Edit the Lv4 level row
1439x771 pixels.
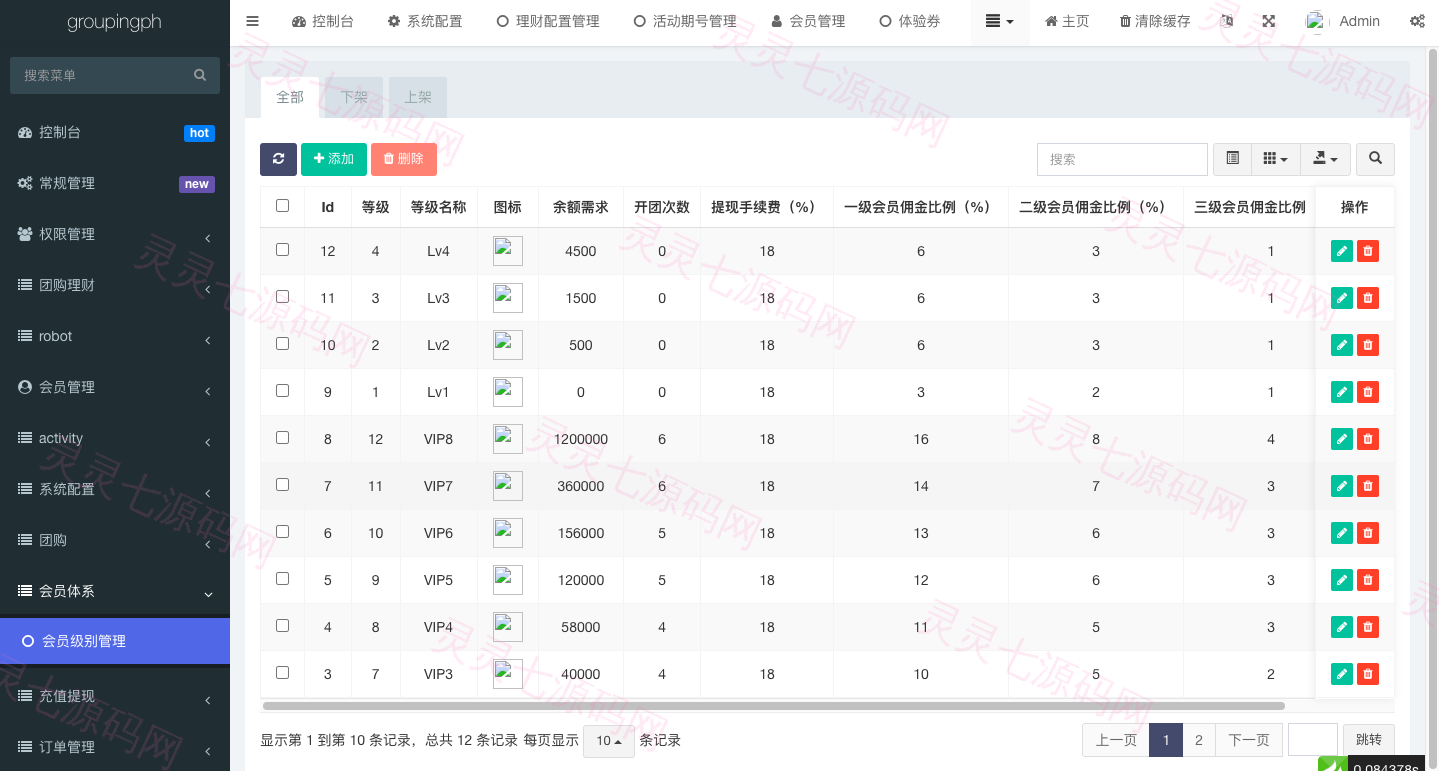point(1342,251)
